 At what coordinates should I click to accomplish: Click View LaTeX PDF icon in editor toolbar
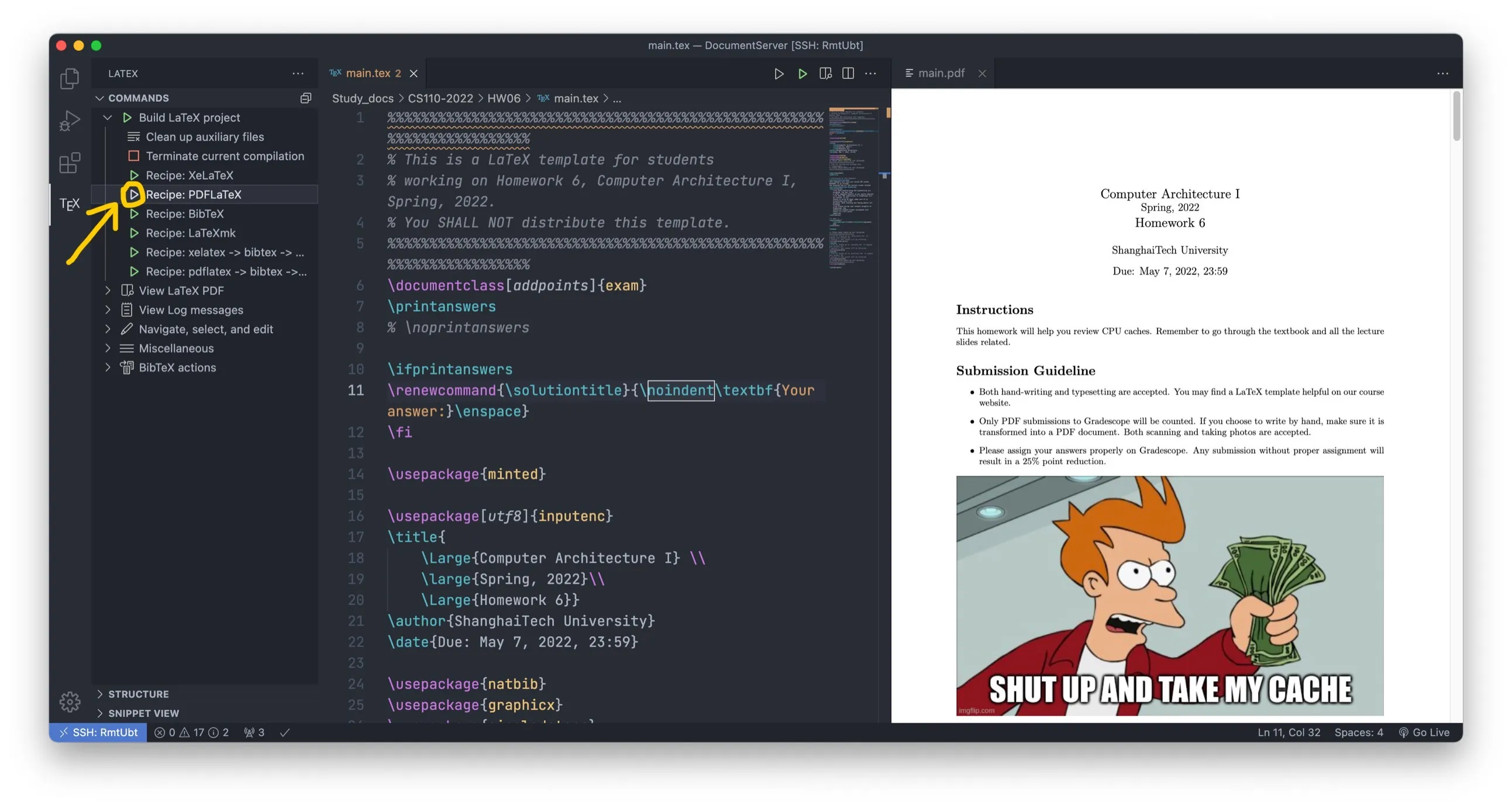[x=825, y=73]
